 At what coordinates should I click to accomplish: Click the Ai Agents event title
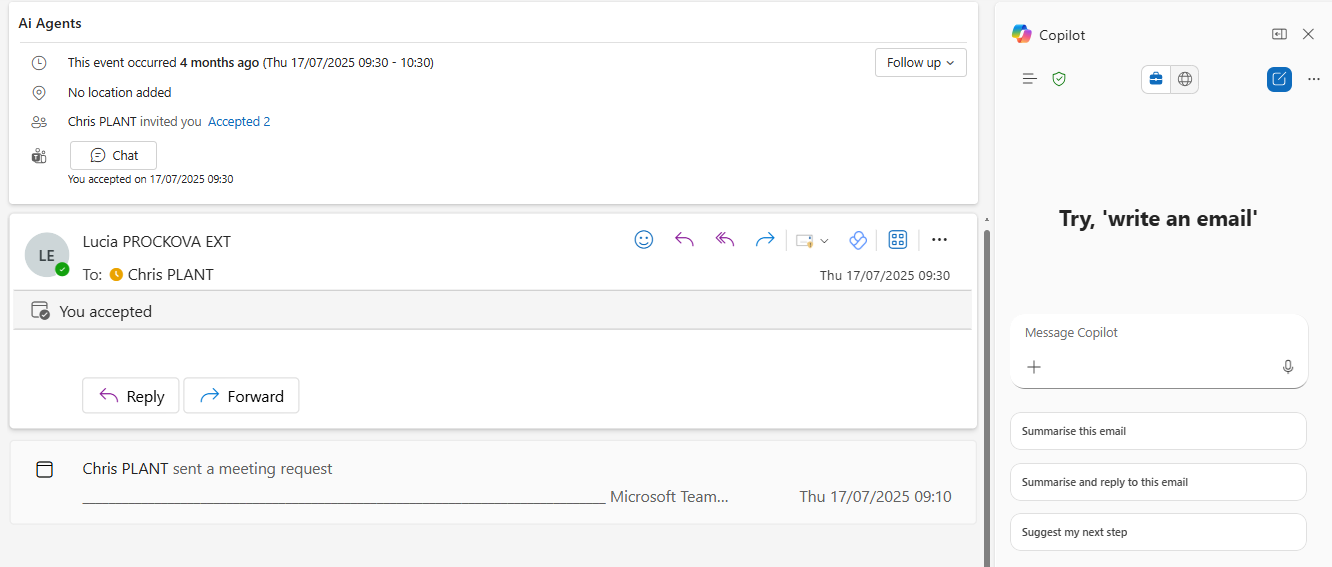(x=50, y=23)
